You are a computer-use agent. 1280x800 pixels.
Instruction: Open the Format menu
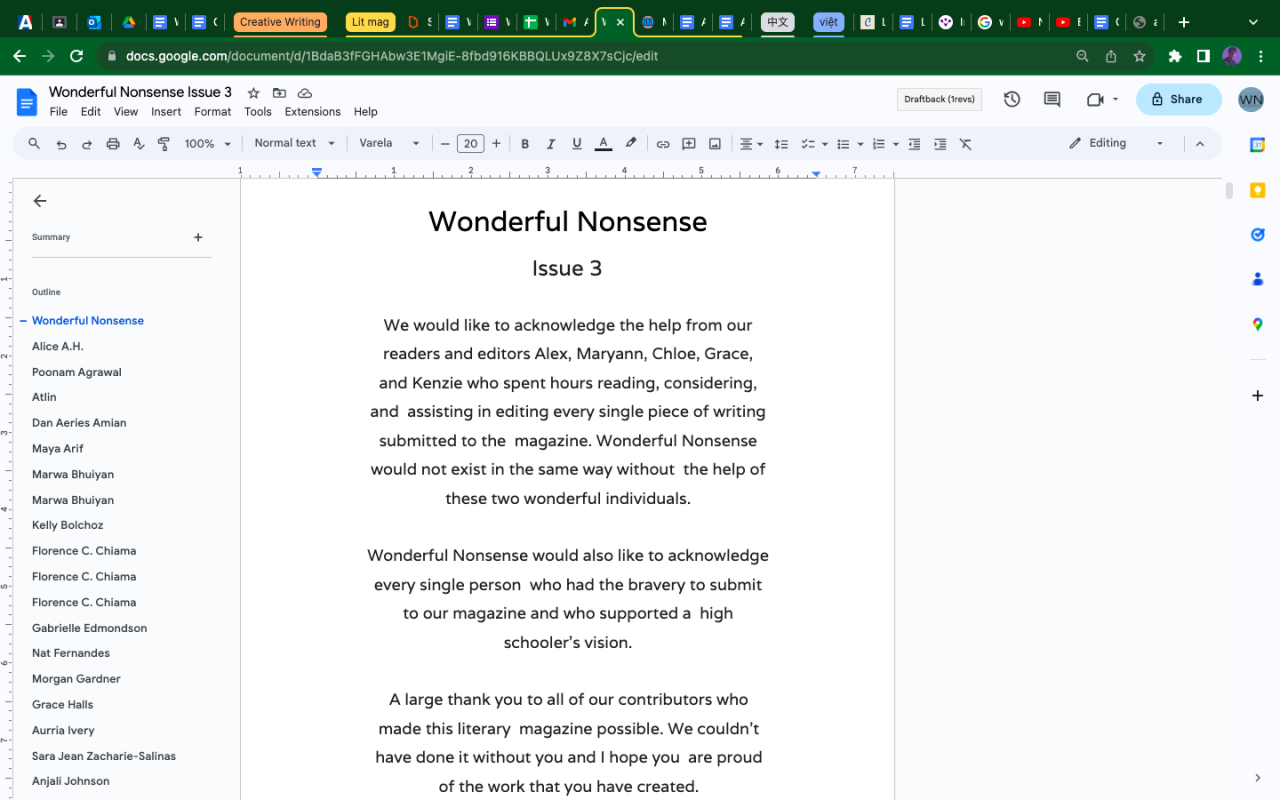[x=213, y=112]
